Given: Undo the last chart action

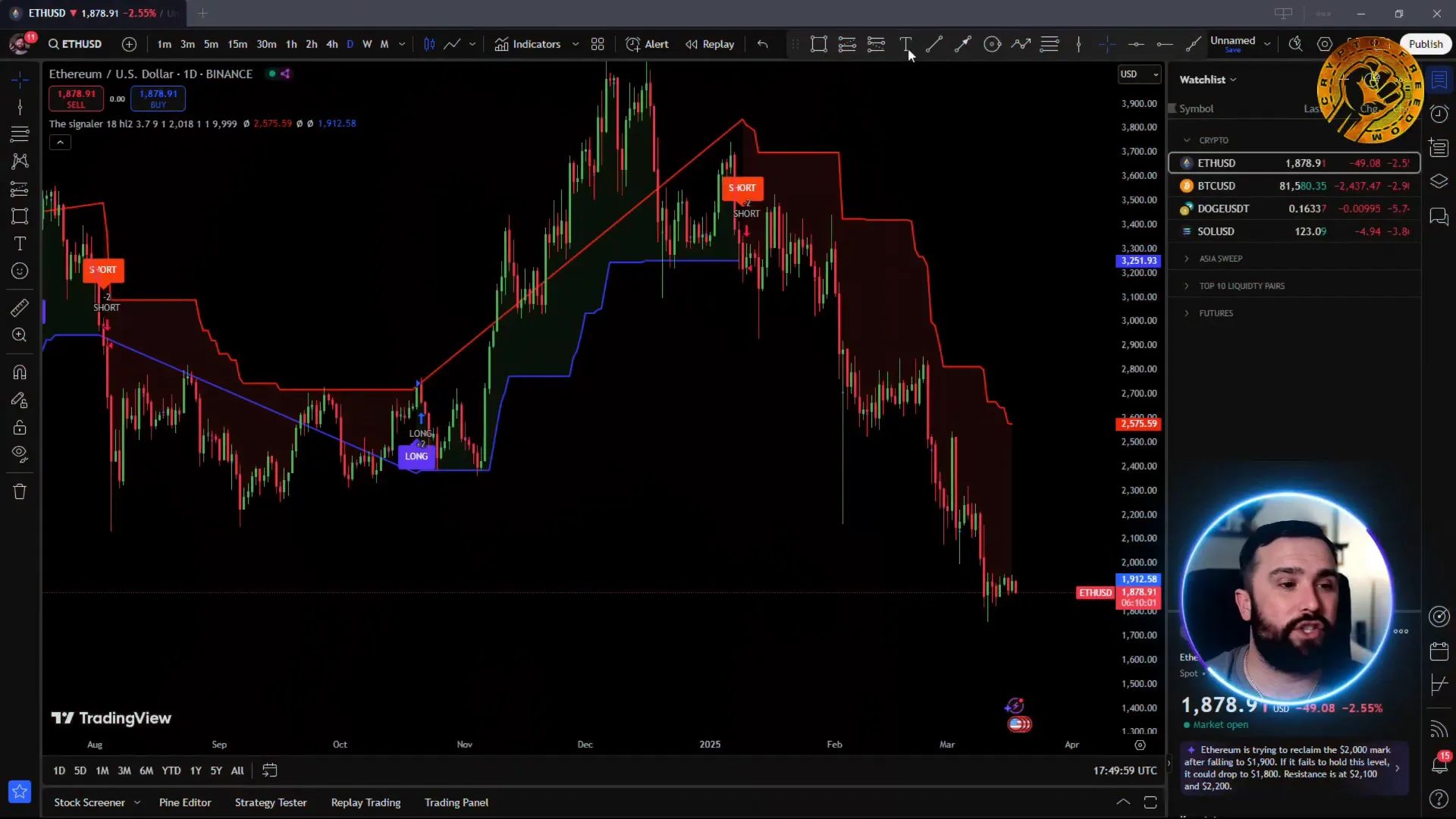Looking at the screenshot, I should [762, 44].
